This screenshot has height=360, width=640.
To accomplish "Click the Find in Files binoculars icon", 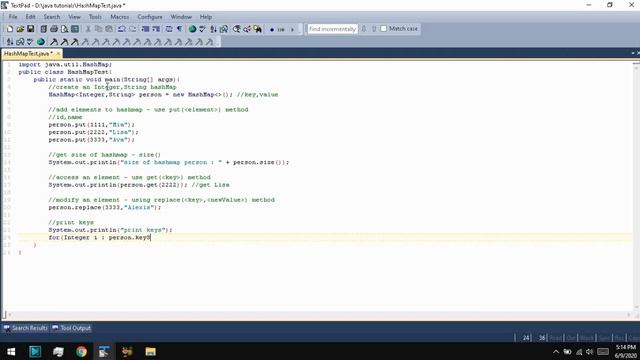I will [x=258, y=29].
